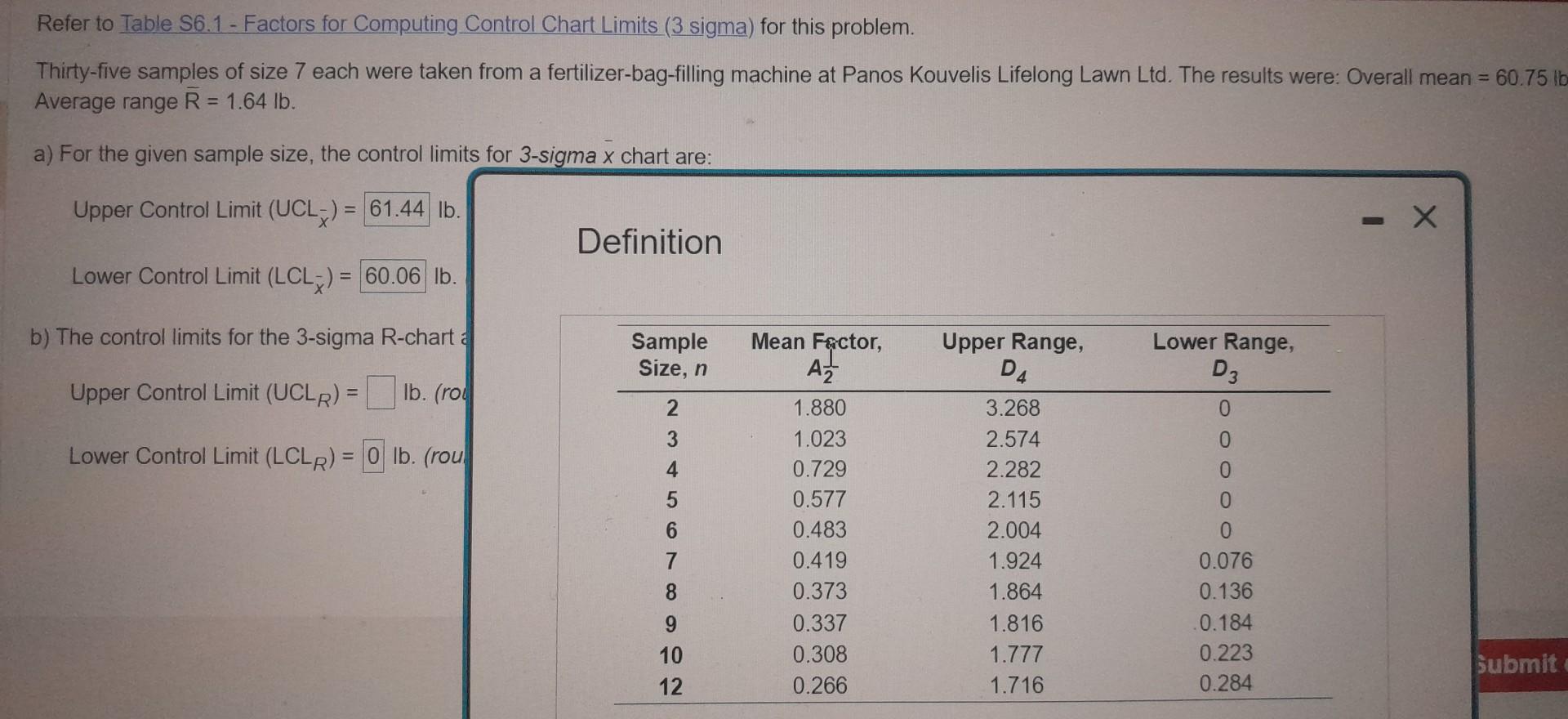1568x719 pixels.
Task: Click the Definition window title
Action: pyautogui.click(x=648, y=242)
